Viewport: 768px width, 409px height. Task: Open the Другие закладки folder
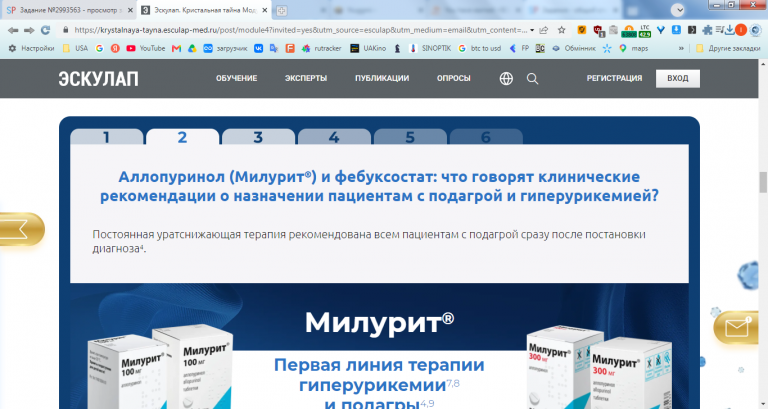pyautogui.click(x=728, y=48)
